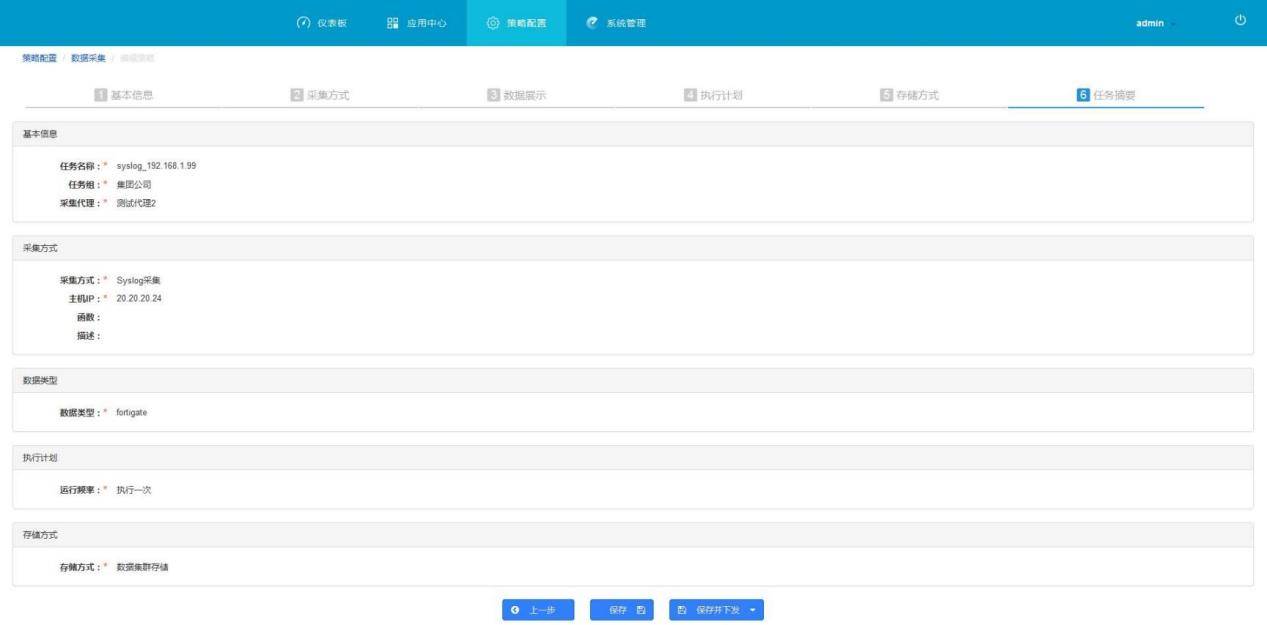Click the 系统管理 icon
The height and width of the screenshot is (625, 1267).
click(592, 23)
